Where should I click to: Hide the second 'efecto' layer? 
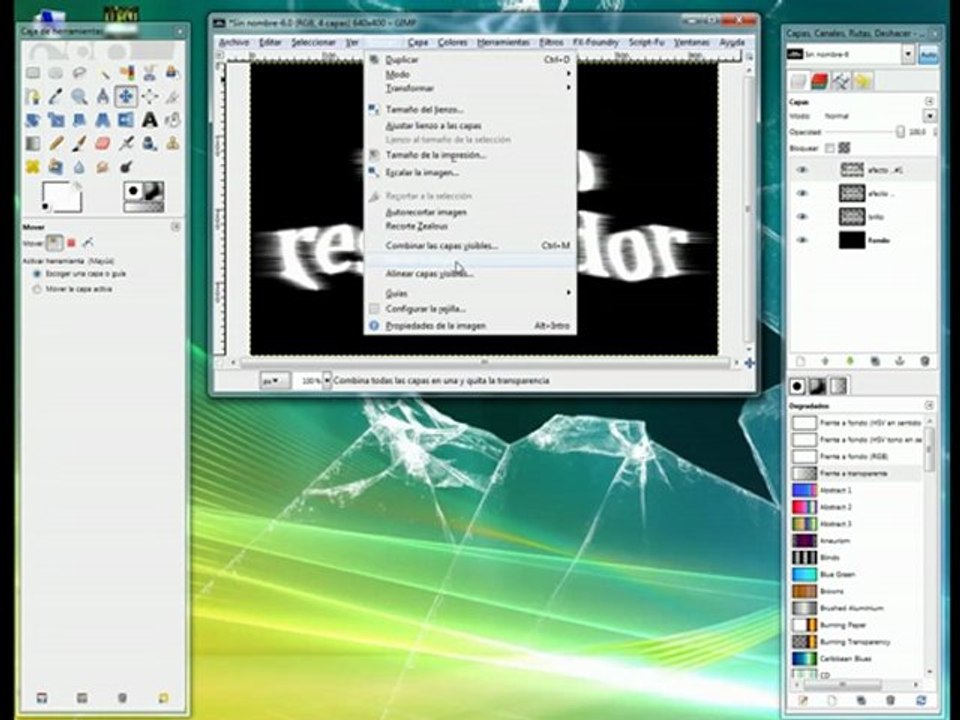802,193
